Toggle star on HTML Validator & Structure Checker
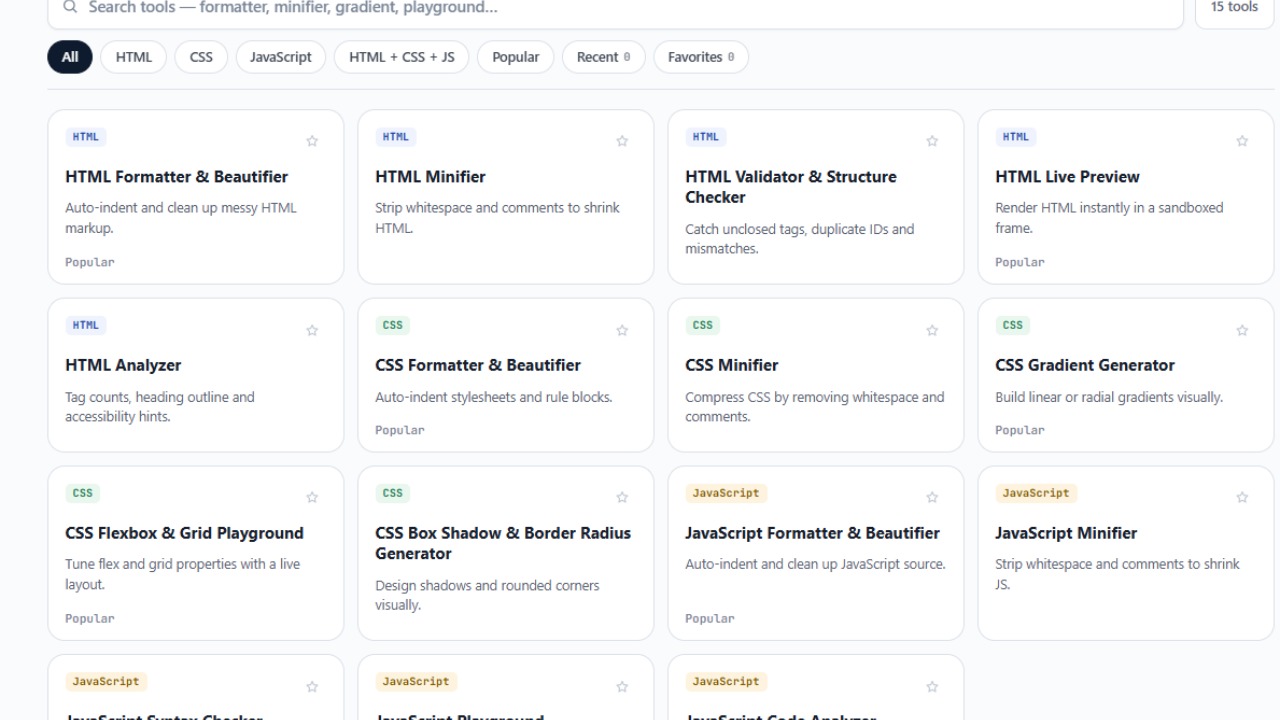This screenshot has width=1280, height=720. coord(932,141)
